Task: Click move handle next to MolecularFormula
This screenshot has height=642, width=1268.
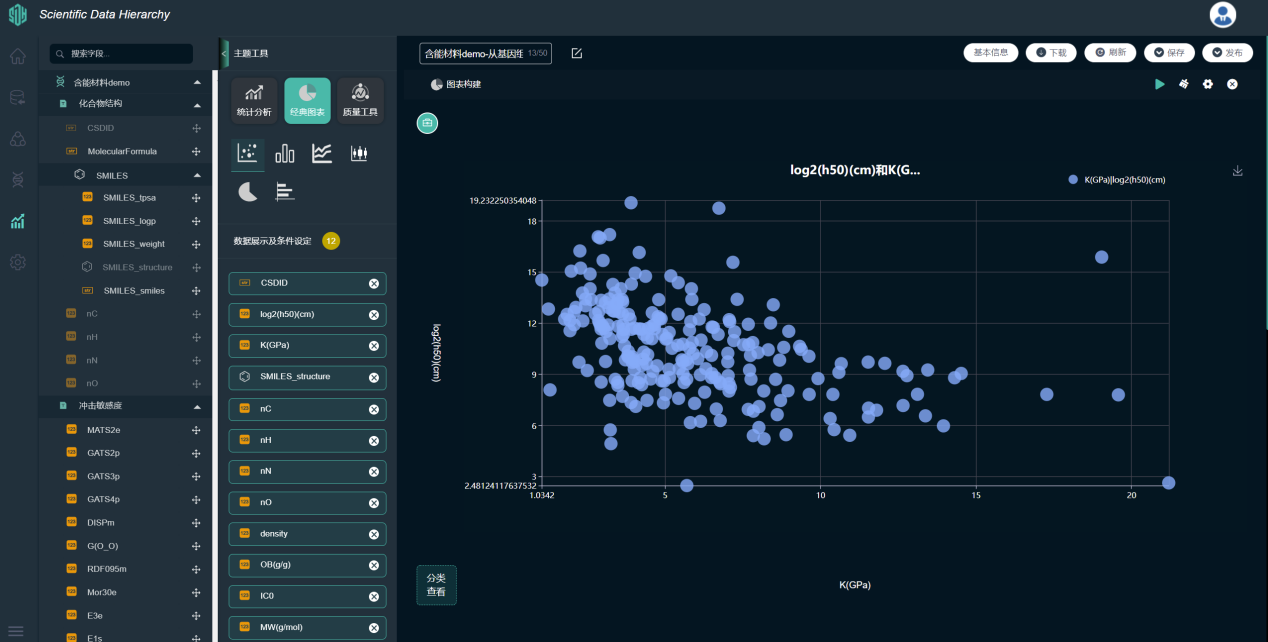Action: tap(197, 152)
